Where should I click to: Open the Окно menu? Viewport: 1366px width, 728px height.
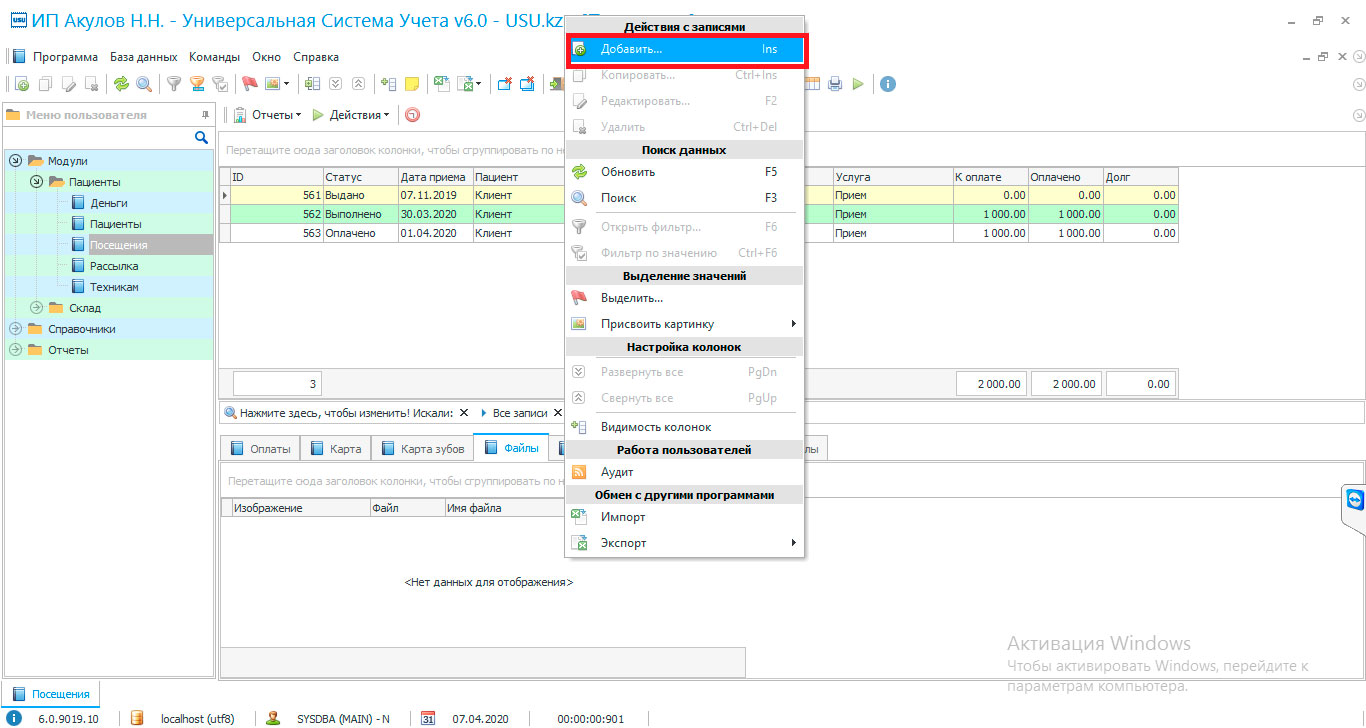(267, 57)
